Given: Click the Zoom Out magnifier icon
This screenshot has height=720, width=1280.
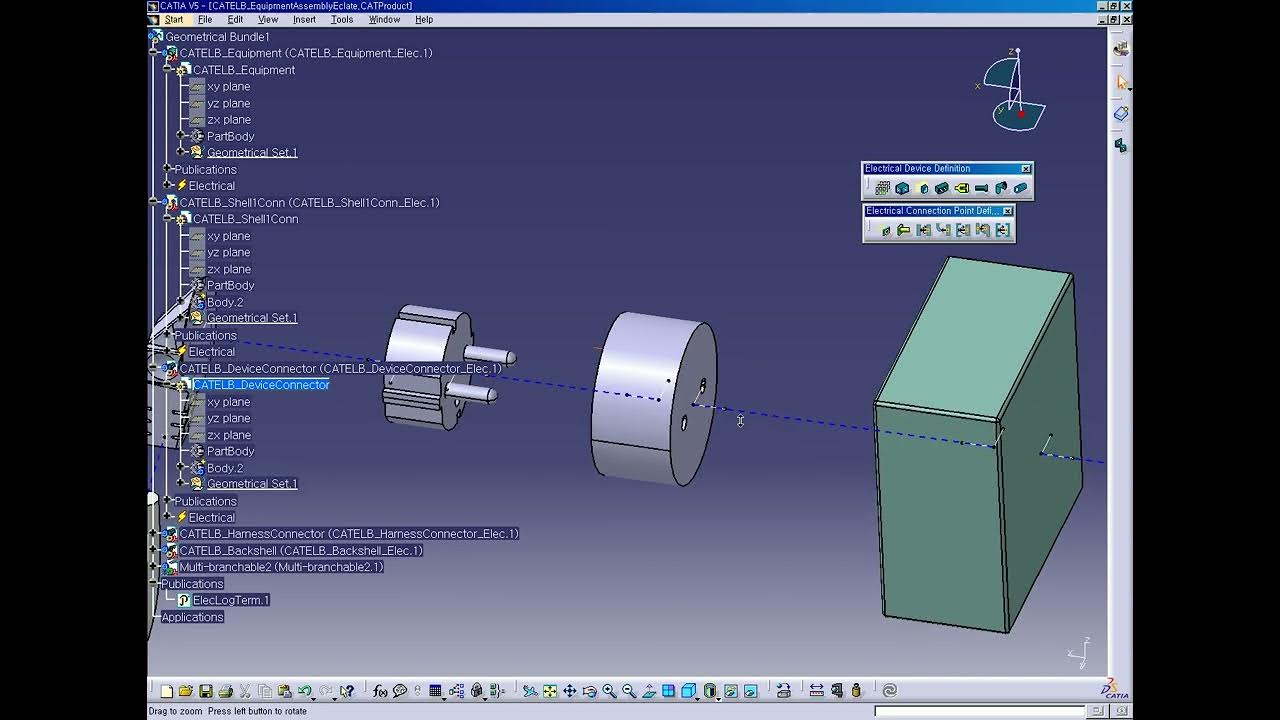Looking at the screenshot, I should 629,691.
